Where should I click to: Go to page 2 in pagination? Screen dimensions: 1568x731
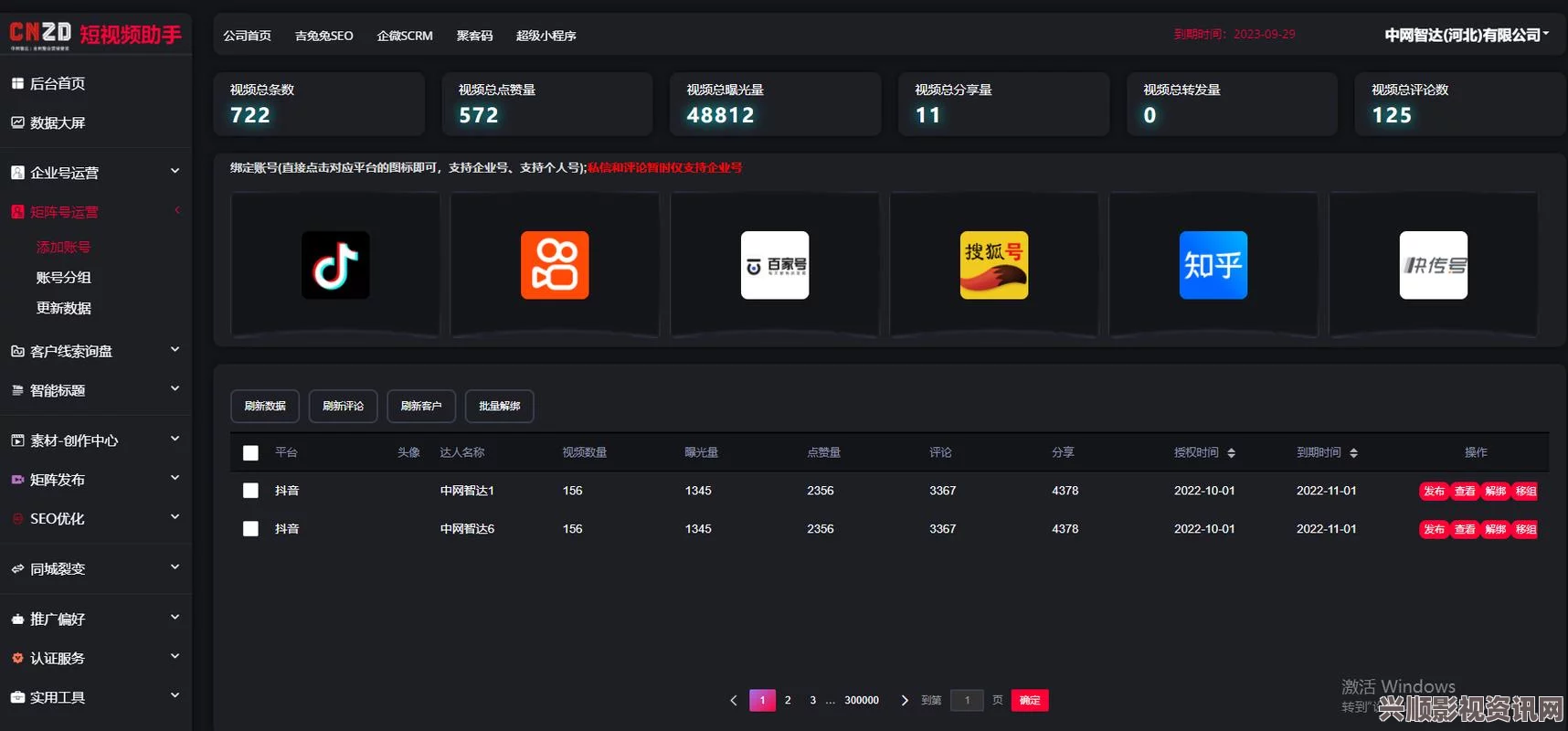point(788,701)
